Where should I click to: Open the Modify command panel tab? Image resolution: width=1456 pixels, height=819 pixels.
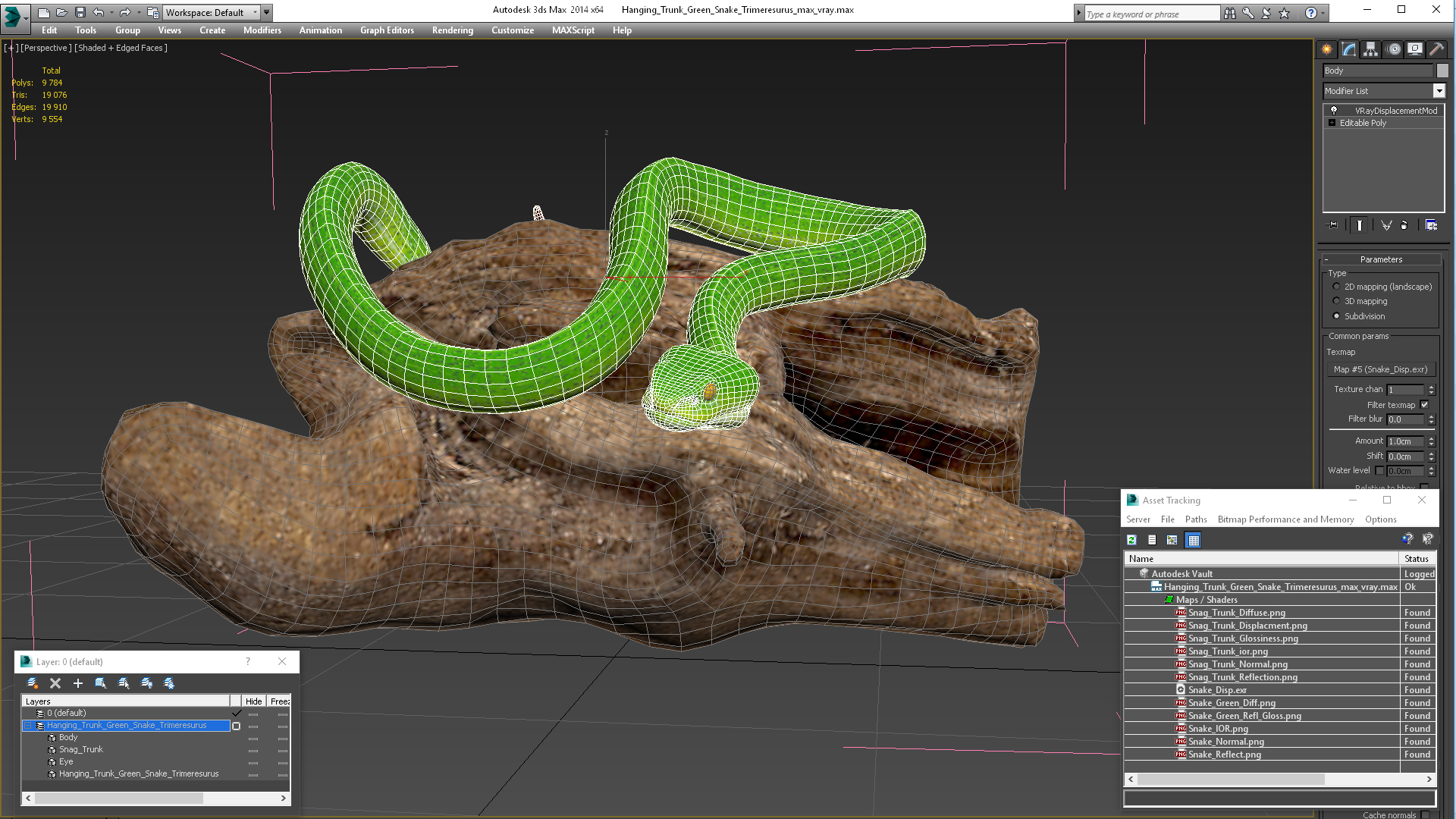1349,49
